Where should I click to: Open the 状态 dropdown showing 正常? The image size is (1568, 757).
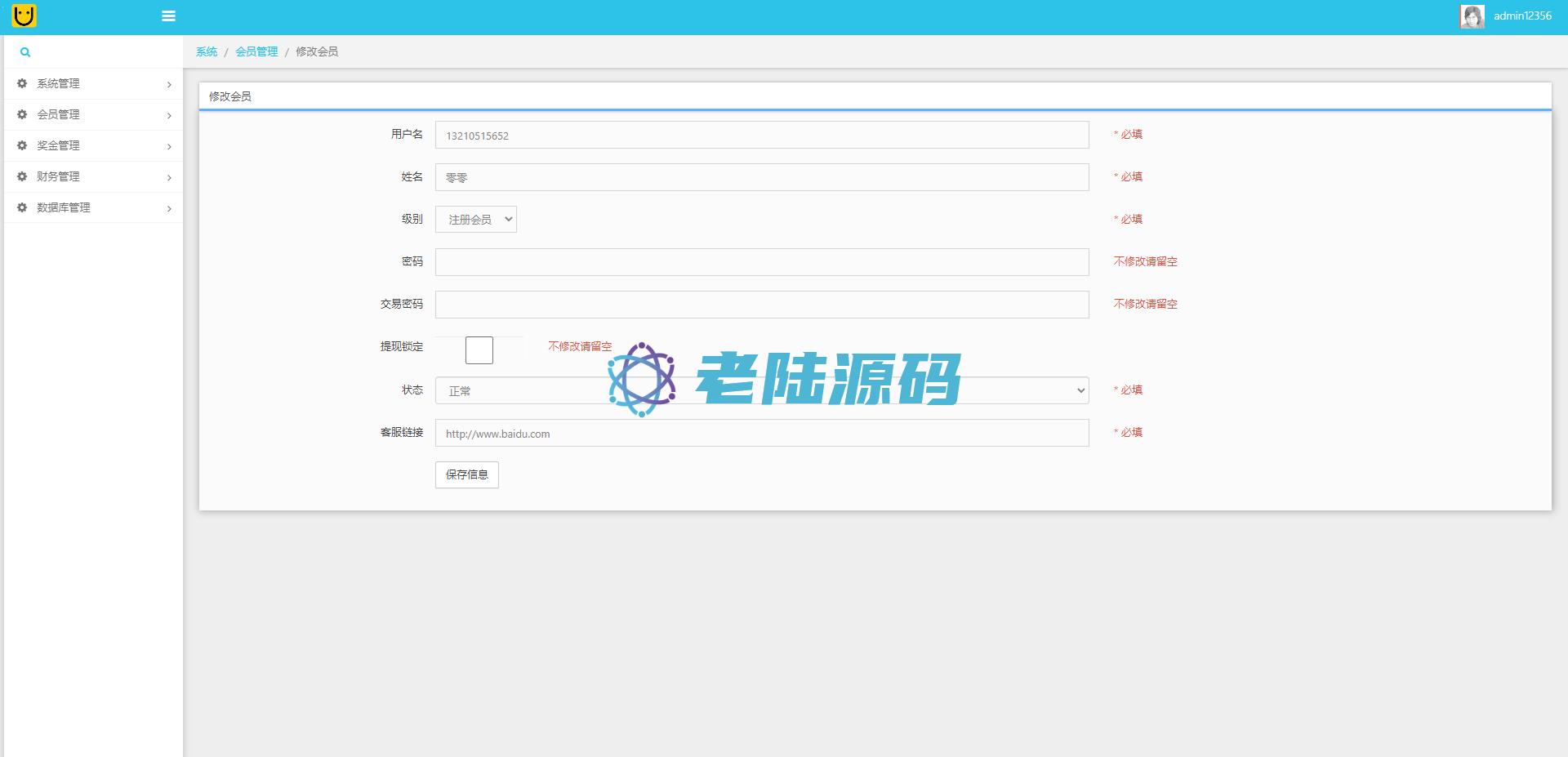(761, 390)
